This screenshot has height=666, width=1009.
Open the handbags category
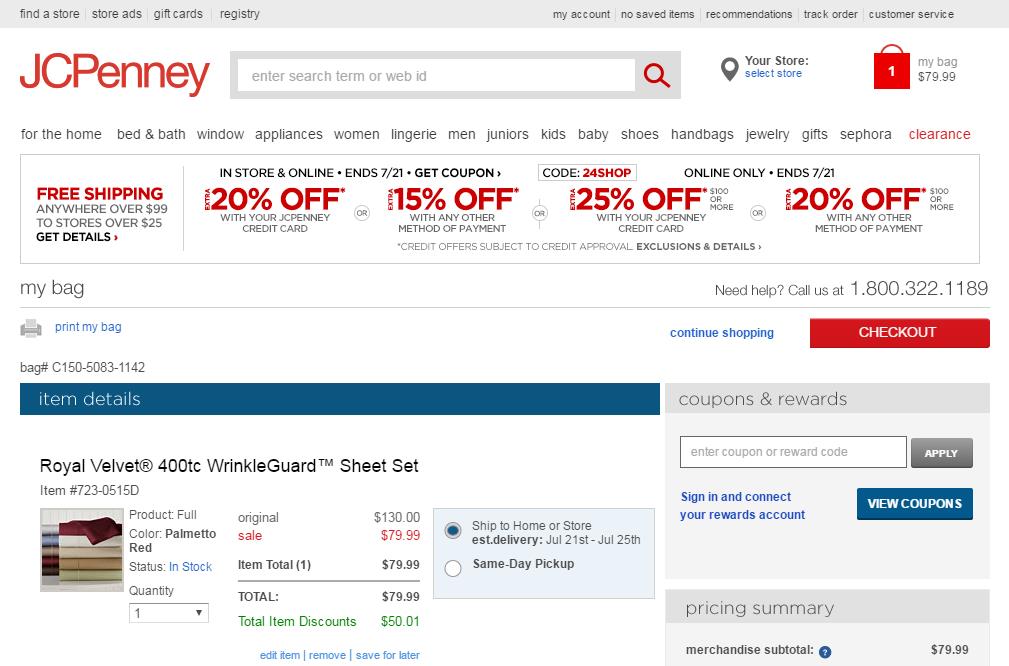(x=703, y=133)
